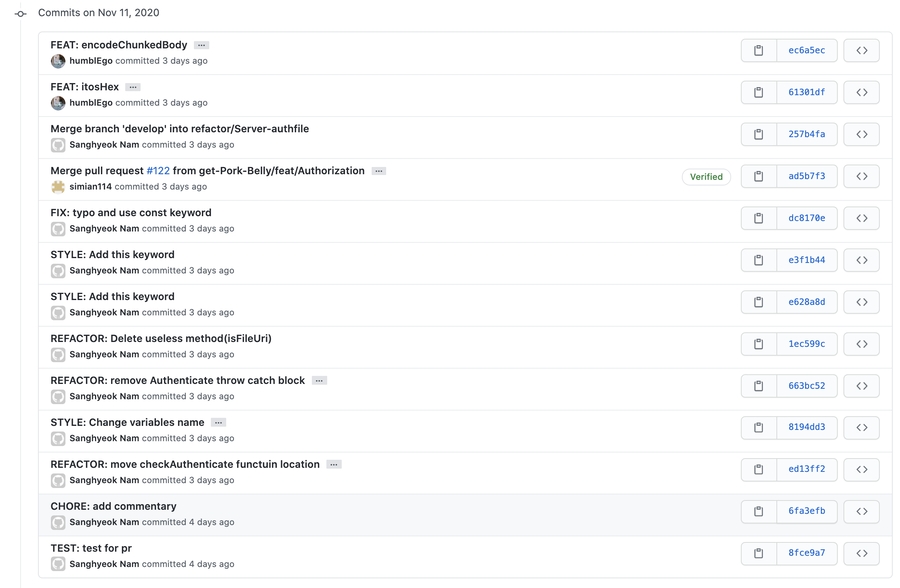
Task: Open pull request #122 link
Action: click(x=158, y=171)
